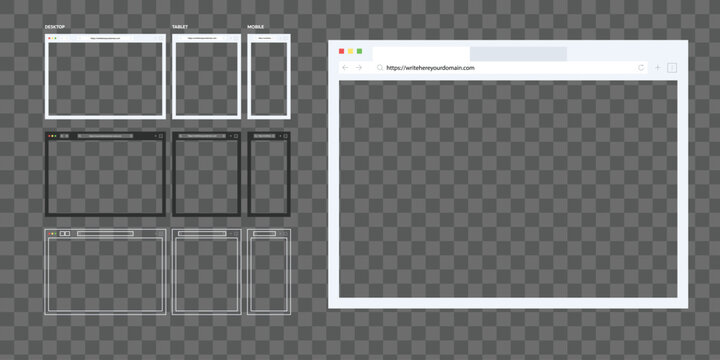Click the address bar in dark mobile mockup
Viewport: 720px width, 360px height.
click(x=264, y=136)
